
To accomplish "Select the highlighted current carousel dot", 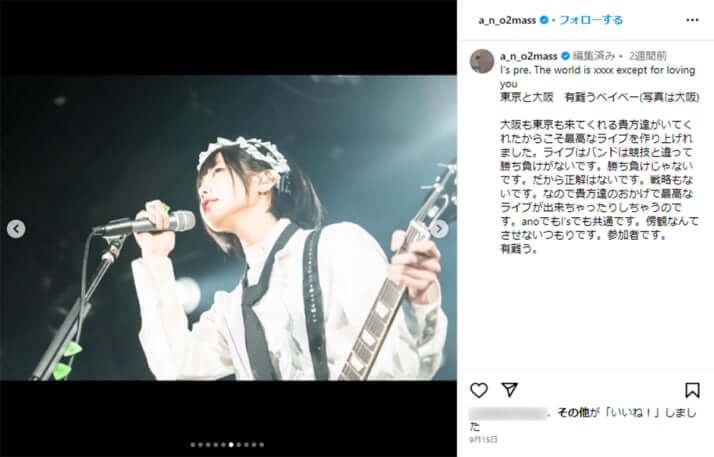I will 231,445.
